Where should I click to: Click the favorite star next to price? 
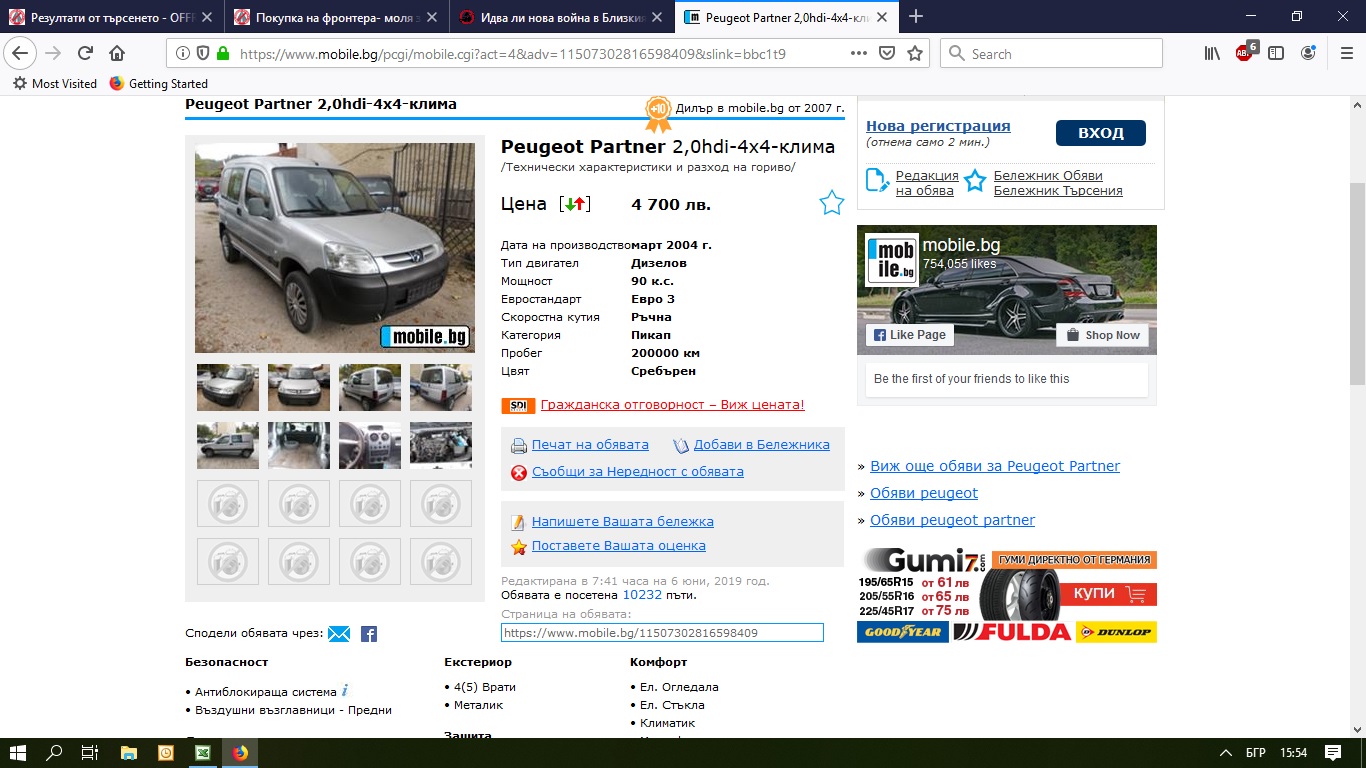tap(831, 204)
